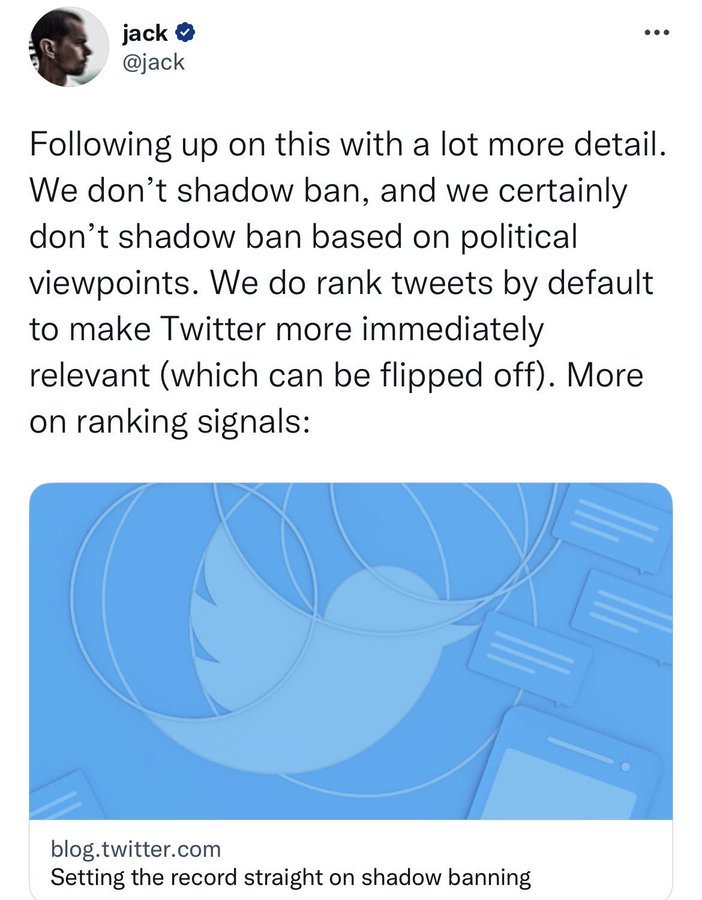Click the text "More on ranking signals:"
702x900 pixels.
point(336,398)
